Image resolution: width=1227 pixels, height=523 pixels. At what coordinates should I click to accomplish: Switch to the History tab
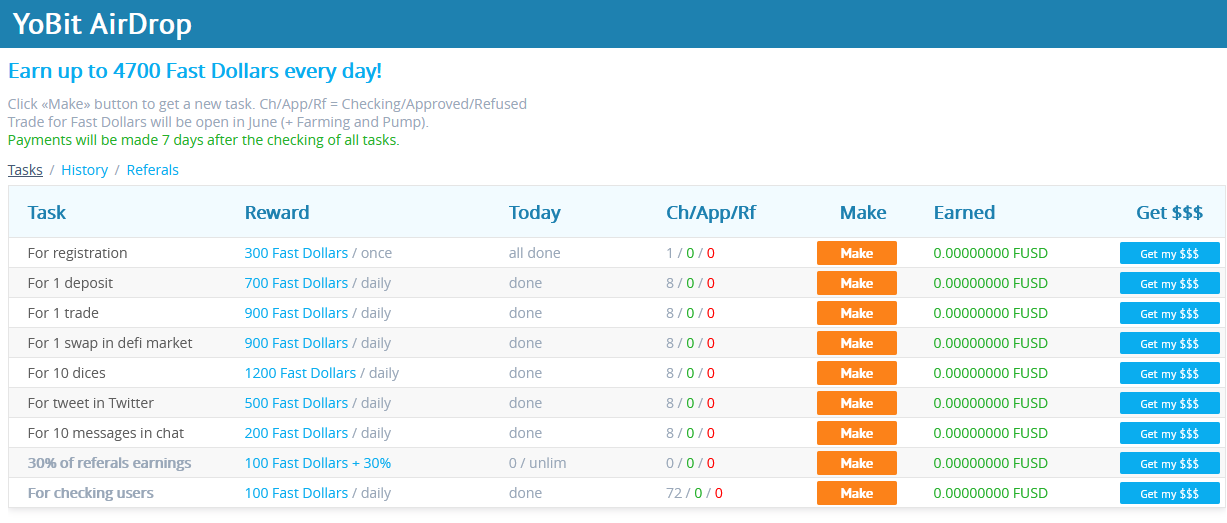(85, 170)
